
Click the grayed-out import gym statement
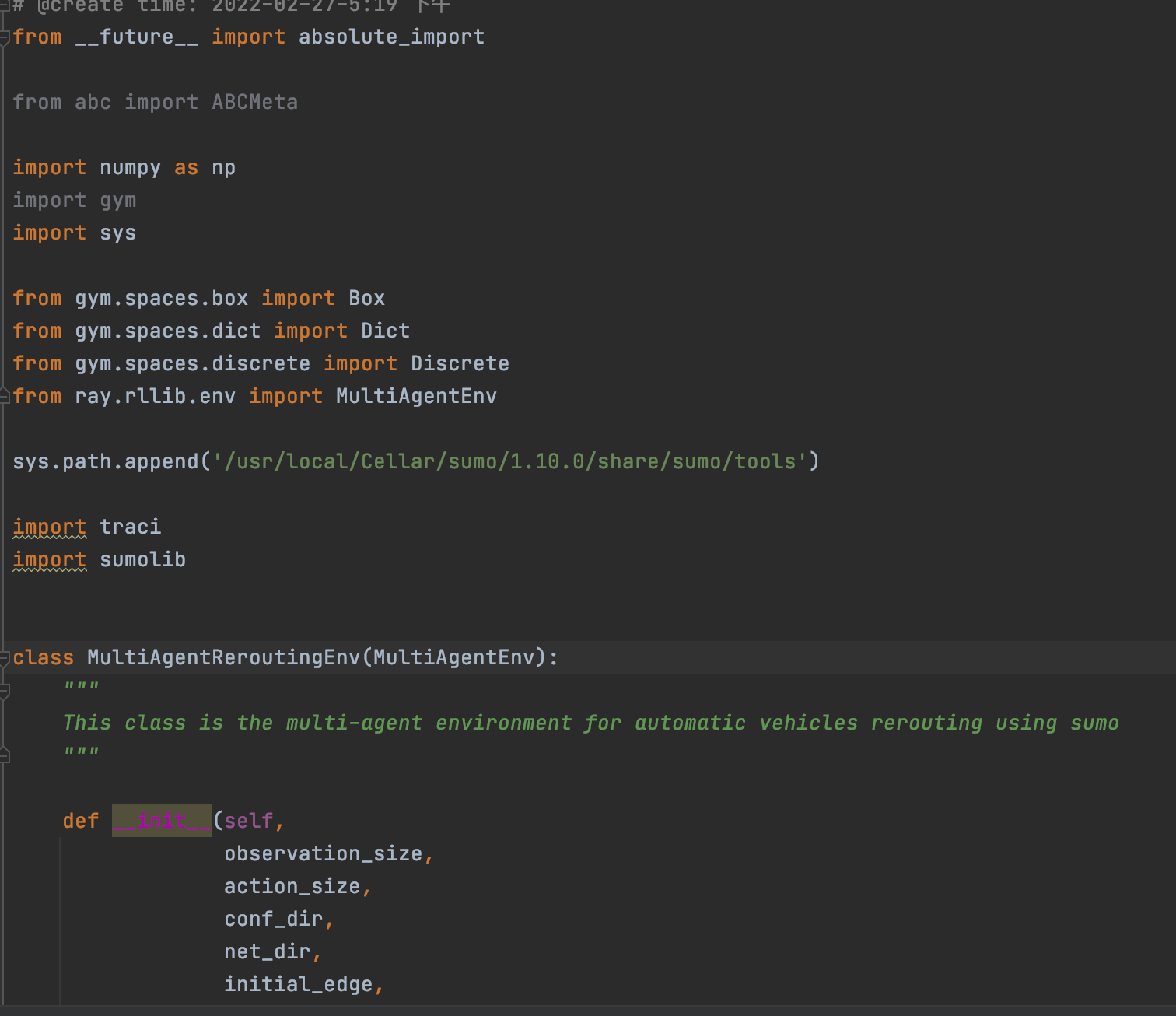74,200
